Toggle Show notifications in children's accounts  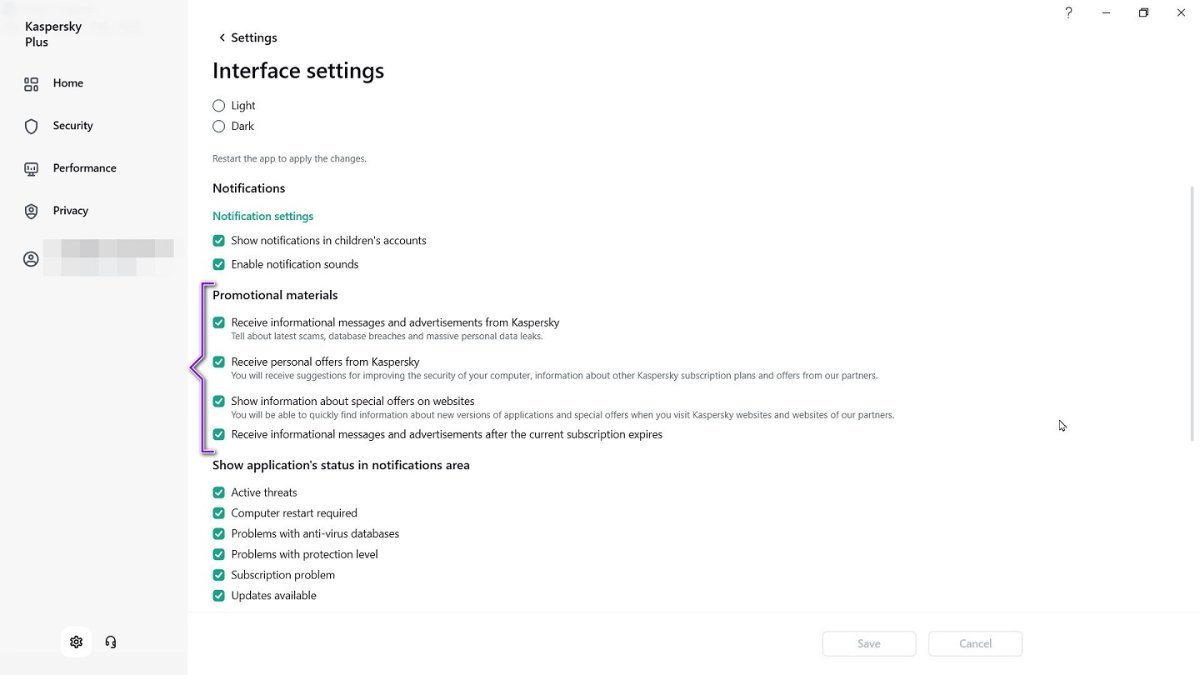[219, 241]
